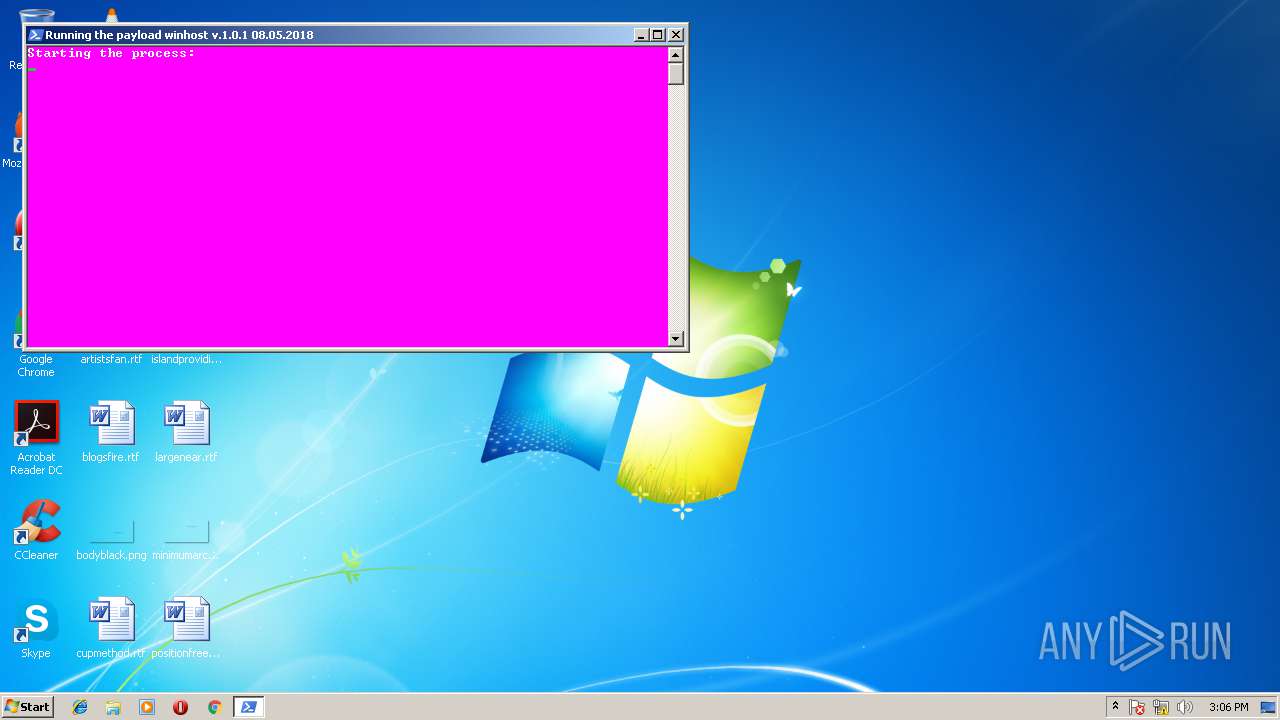Maximize the payload winhost console window

click(658, 35)
